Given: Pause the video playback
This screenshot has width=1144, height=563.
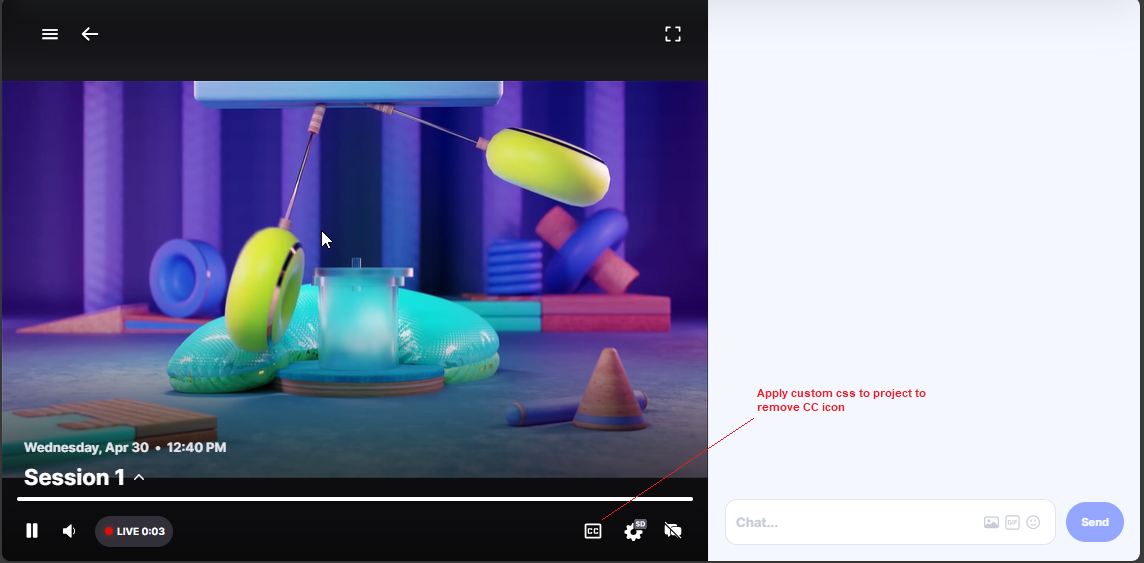Looking at the screenshot, I should click(31, 531).
